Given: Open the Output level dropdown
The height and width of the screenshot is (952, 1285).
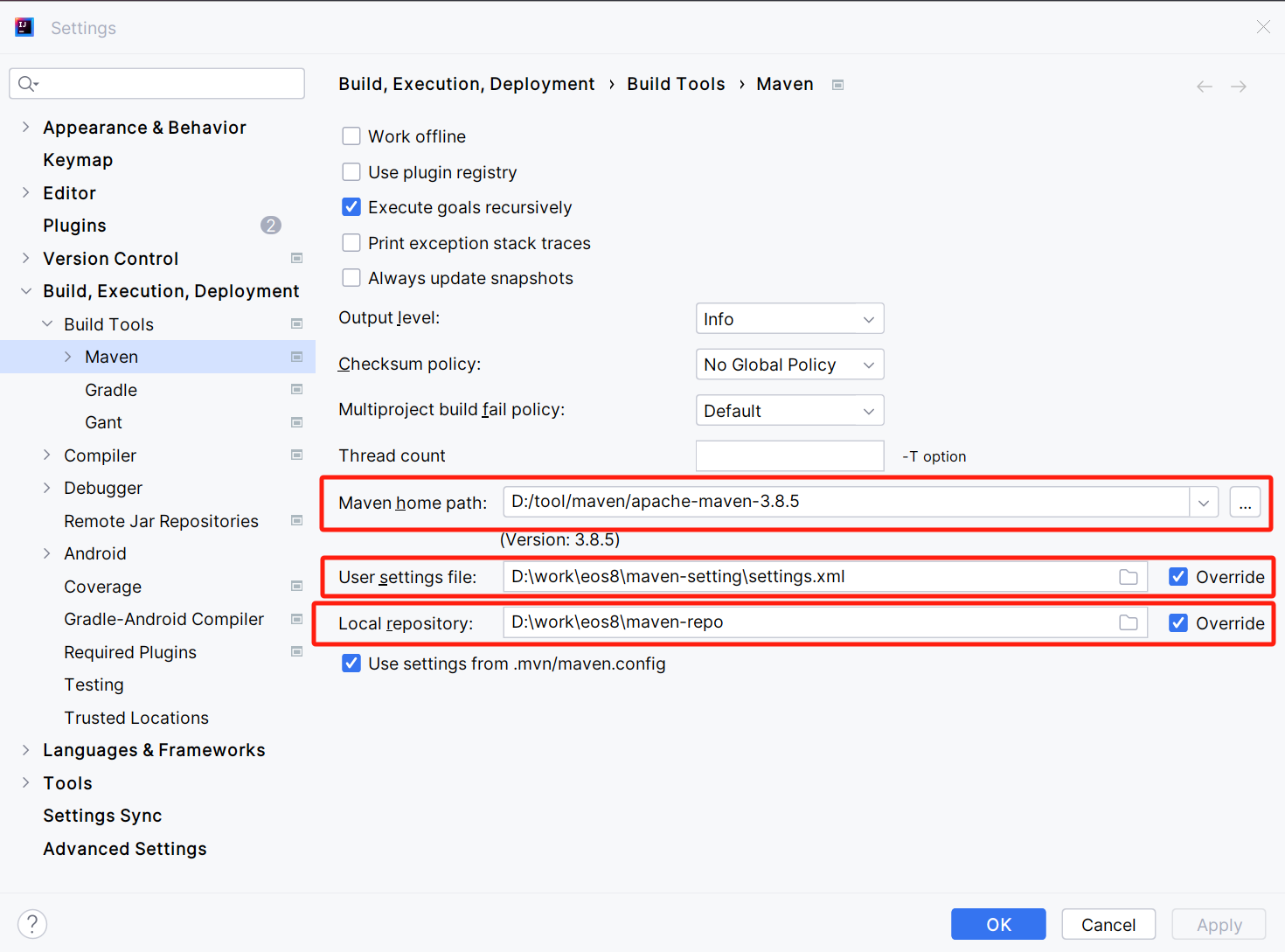Looking at the screenshot, I should click(x=789, y=319).
